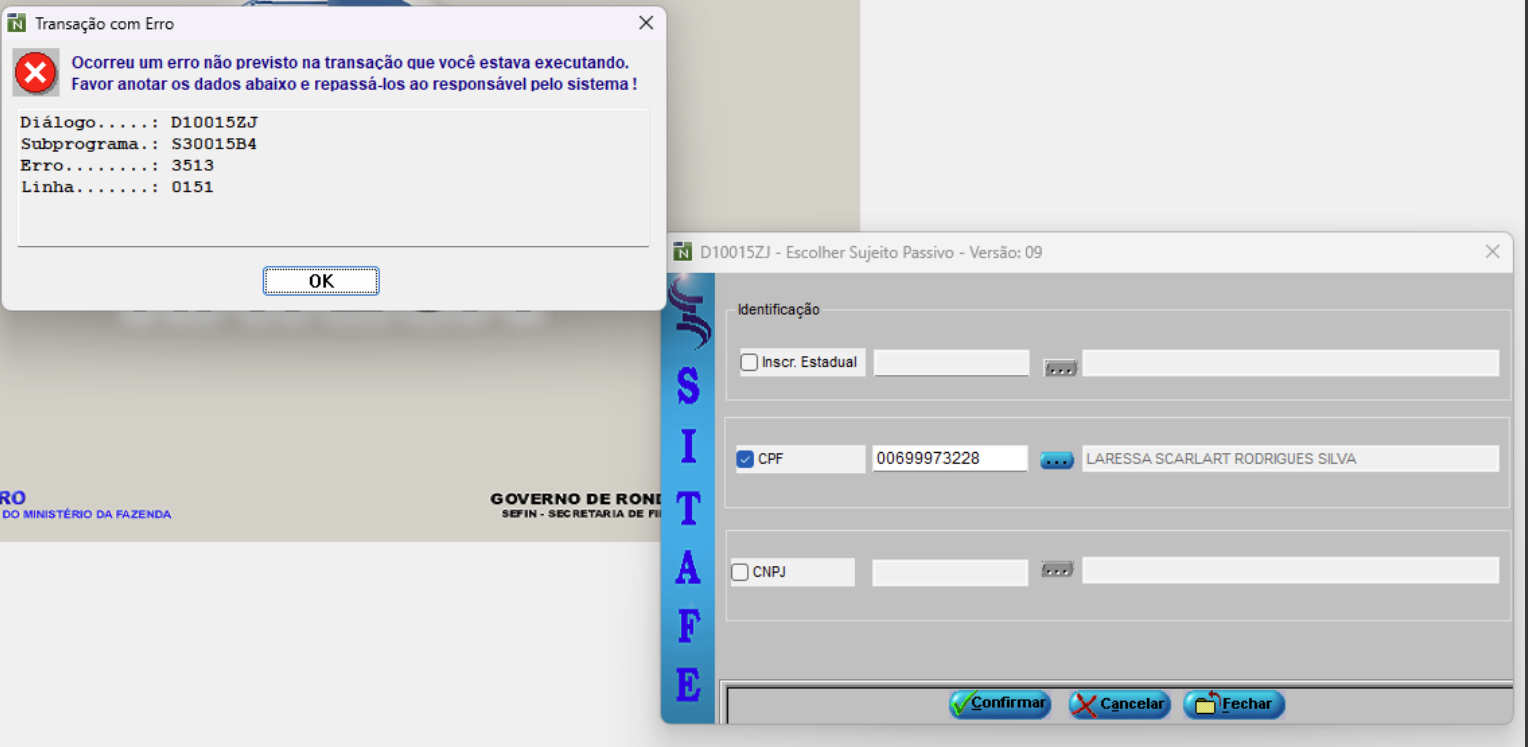Click the CPF number field
This screenshot has height=747, width=1528.
click(x=949, y=459)
